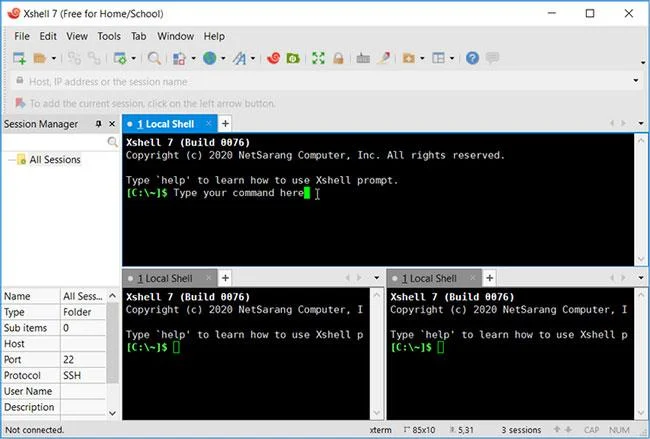Image resolution: width=650 pixels, height=439 pixels.
Task: Open the bottom-right pane tab list dropdown
Action: coord(641,278)
